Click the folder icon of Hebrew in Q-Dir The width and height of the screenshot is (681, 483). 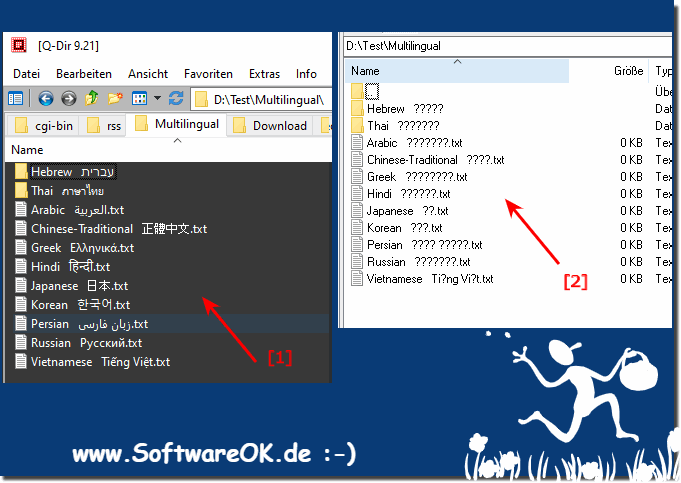(x=21, y=172)
